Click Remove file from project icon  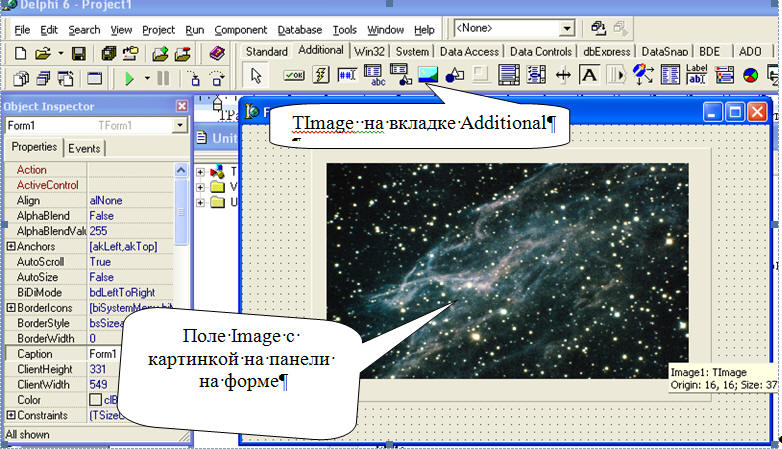tap(183, 53)
